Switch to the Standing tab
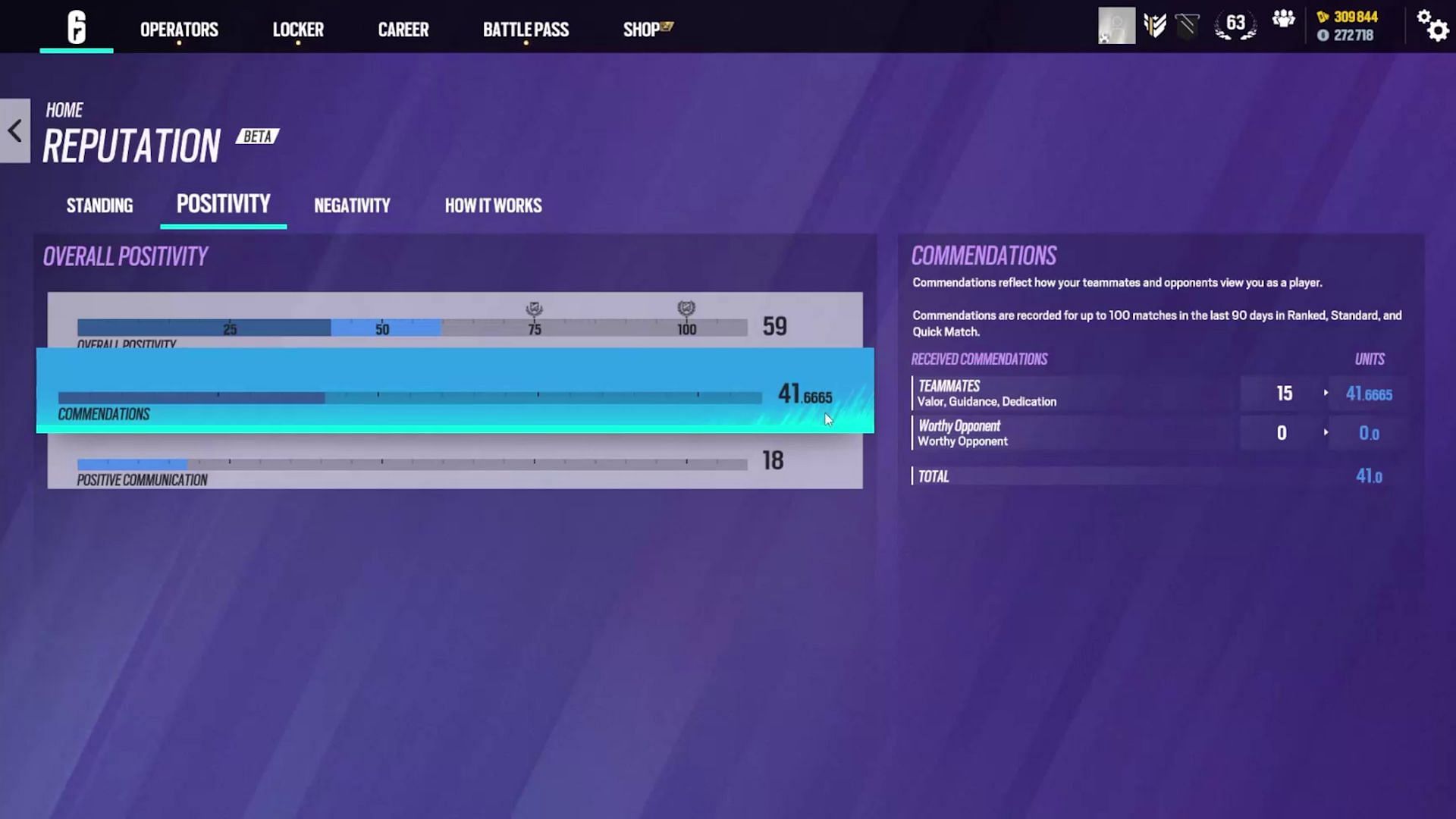 (x=100, y=205)
